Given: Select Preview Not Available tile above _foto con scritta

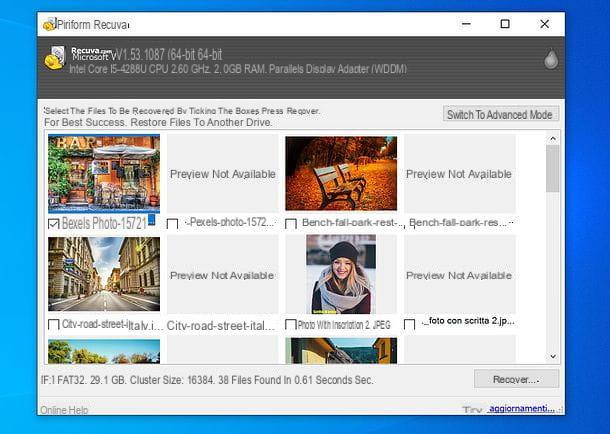Looking at the screenshot, I should [459, 274].
